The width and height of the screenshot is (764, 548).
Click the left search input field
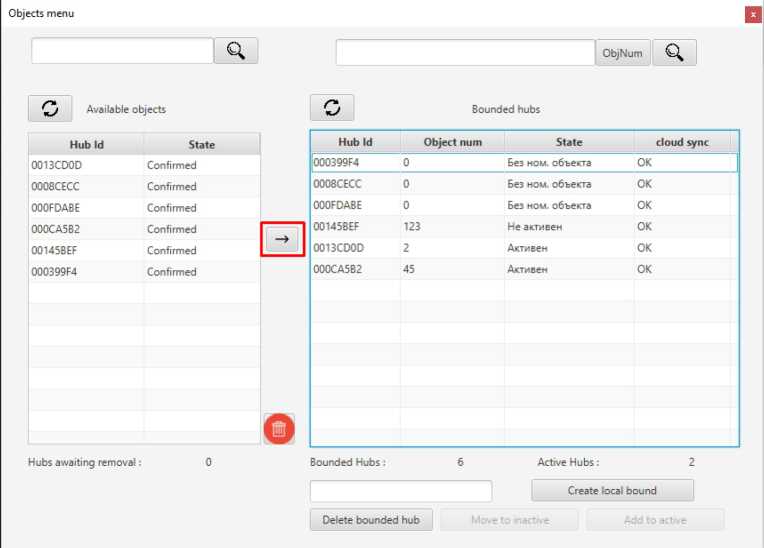(122, 51)
